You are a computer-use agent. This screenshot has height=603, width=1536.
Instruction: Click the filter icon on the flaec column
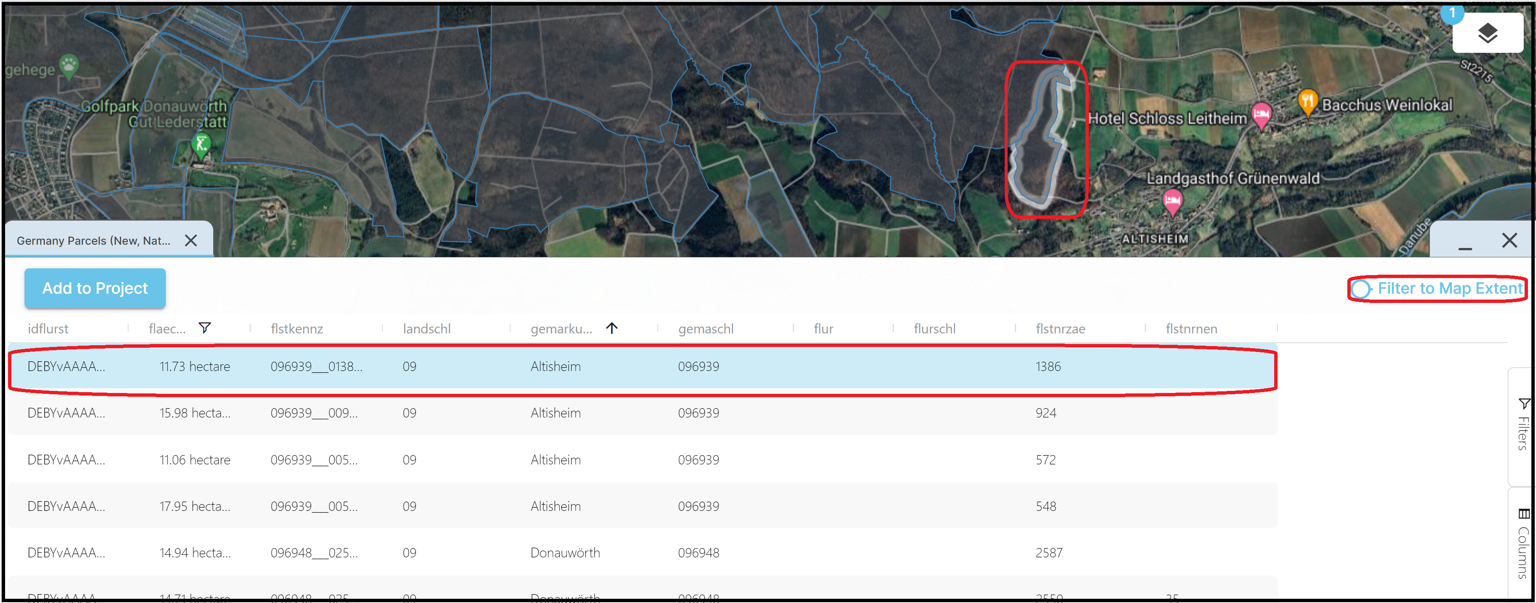coord(207,327)
